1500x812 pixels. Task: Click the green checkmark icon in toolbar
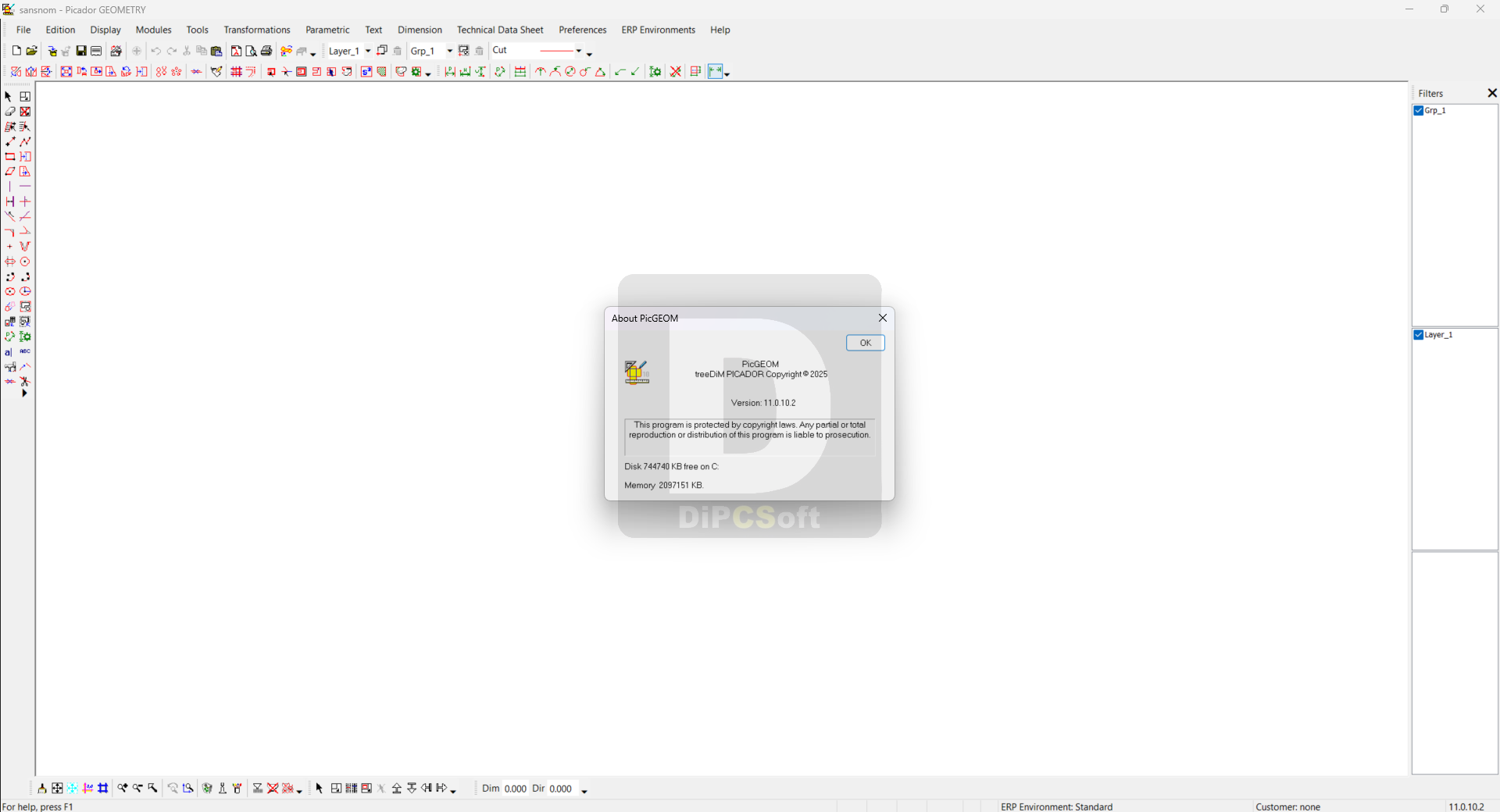tap(635, 72)
